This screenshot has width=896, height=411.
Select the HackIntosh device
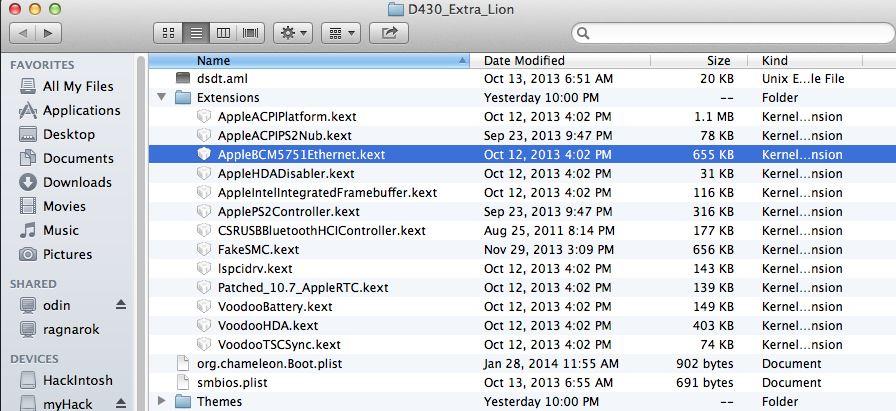pos(77,380)
